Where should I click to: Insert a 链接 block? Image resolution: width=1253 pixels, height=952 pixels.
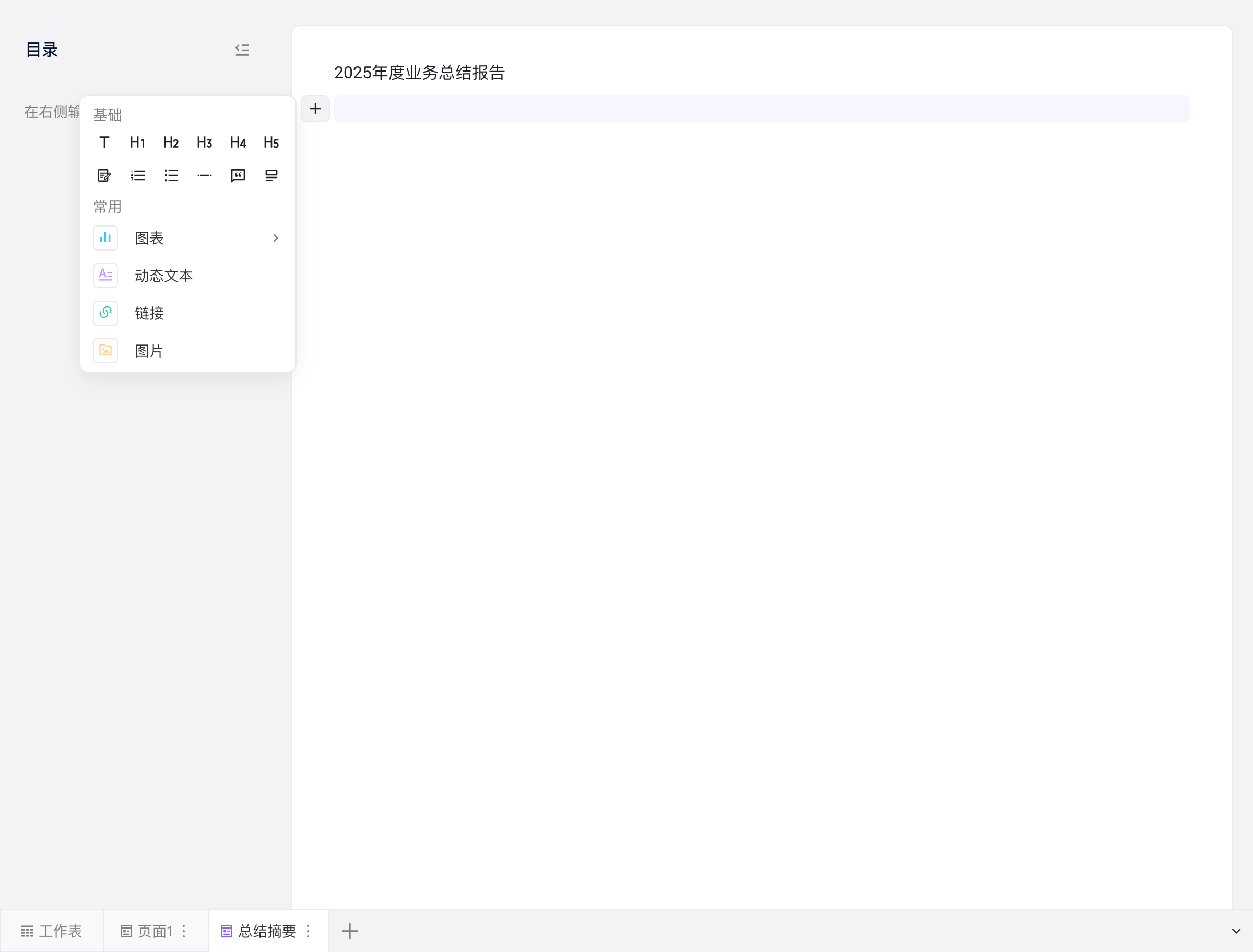[187, 313]
